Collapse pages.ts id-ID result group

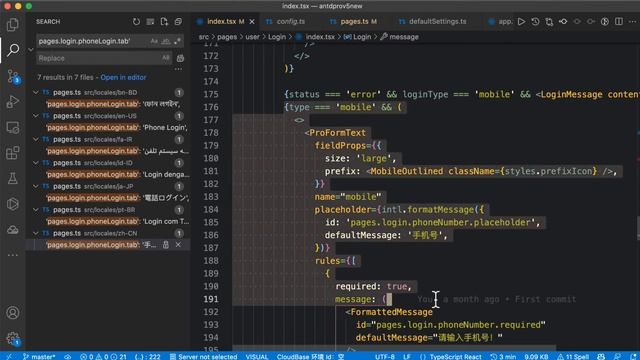pyautogui.click(x=36, y=163)
